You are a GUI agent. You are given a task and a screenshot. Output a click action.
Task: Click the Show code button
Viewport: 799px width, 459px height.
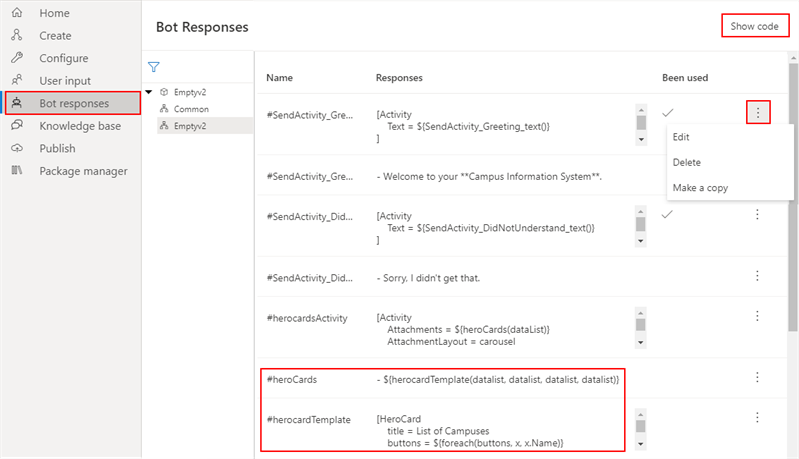click(x=754, y=26)
